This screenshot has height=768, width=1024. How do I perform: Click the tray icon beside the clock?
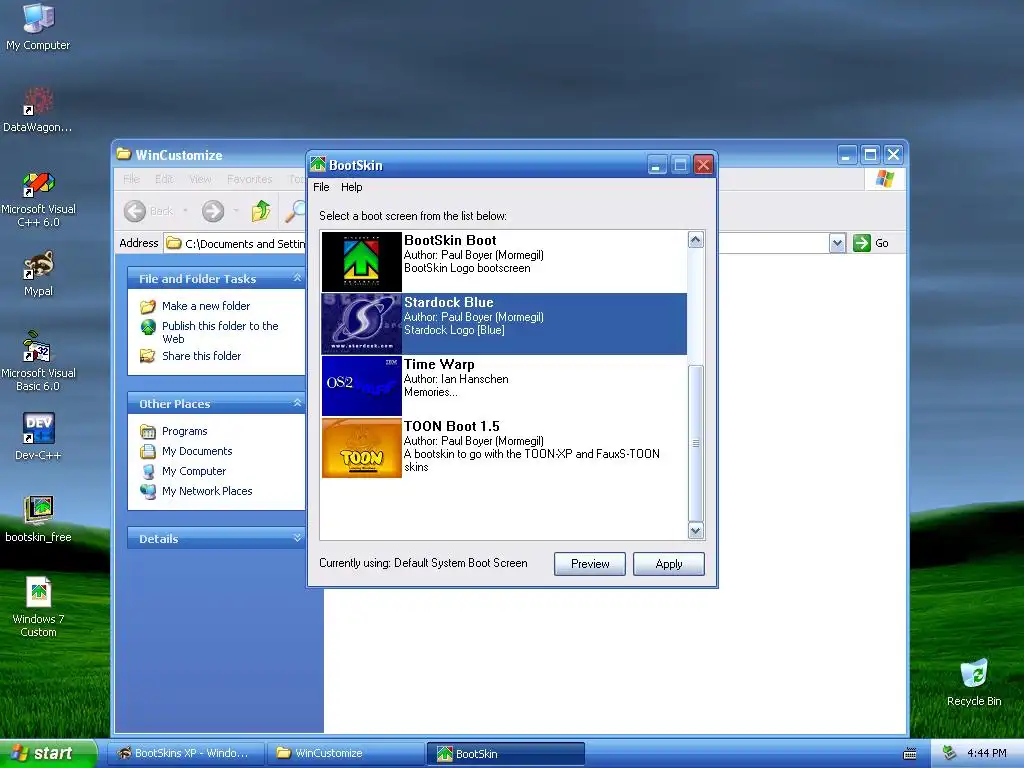[x=950, y=753]
